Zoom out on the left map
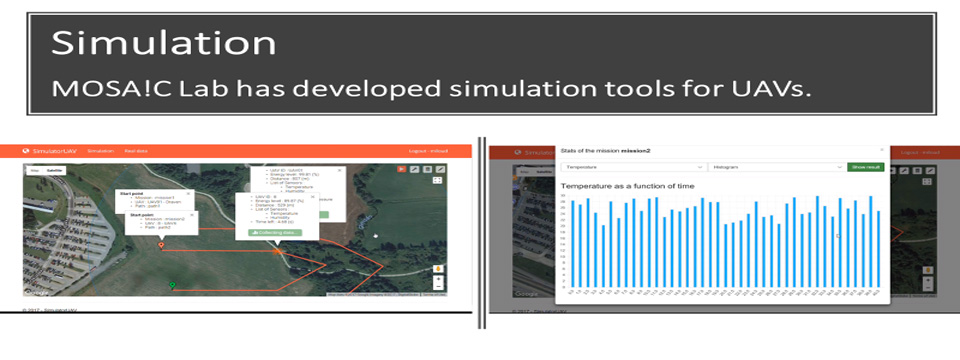 click(x=438, y=287)
